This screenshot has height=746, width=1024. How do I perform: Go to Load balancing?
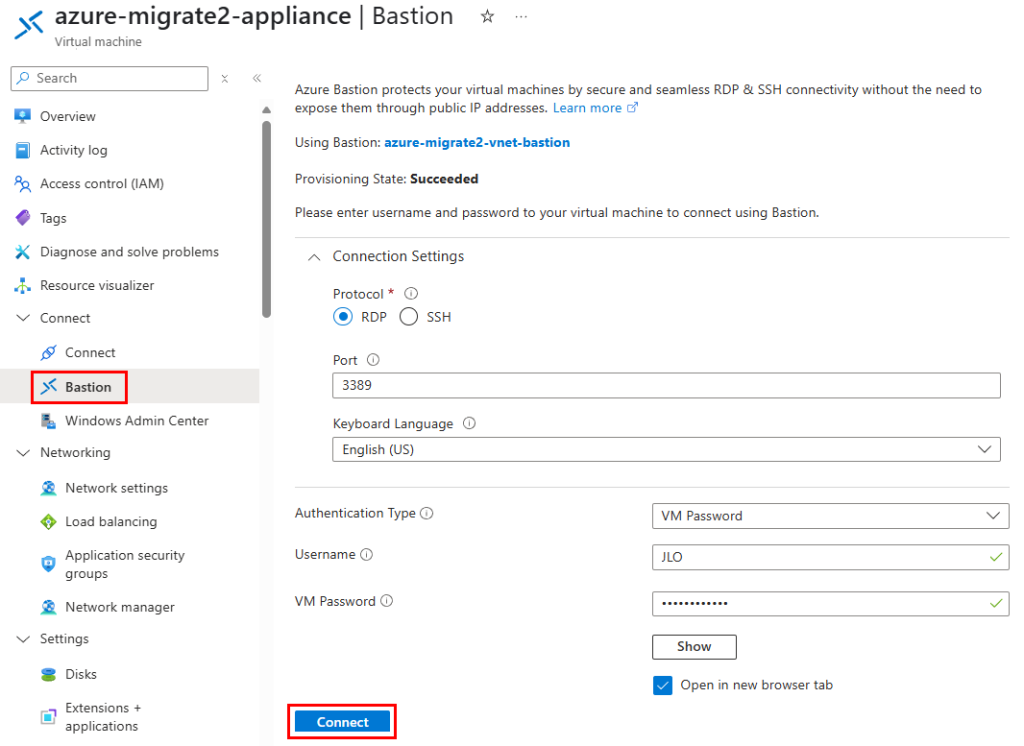click(111, 521)
